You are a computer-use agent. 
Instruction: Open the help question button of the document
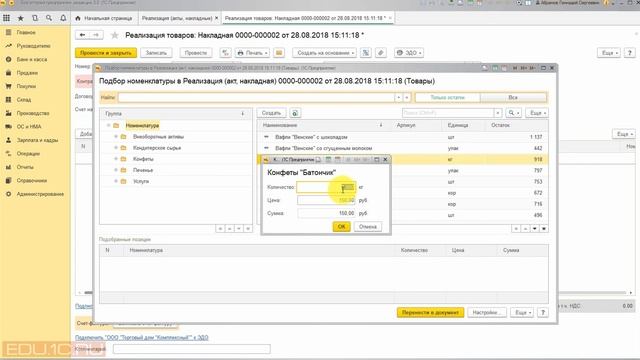click(629, 53)
